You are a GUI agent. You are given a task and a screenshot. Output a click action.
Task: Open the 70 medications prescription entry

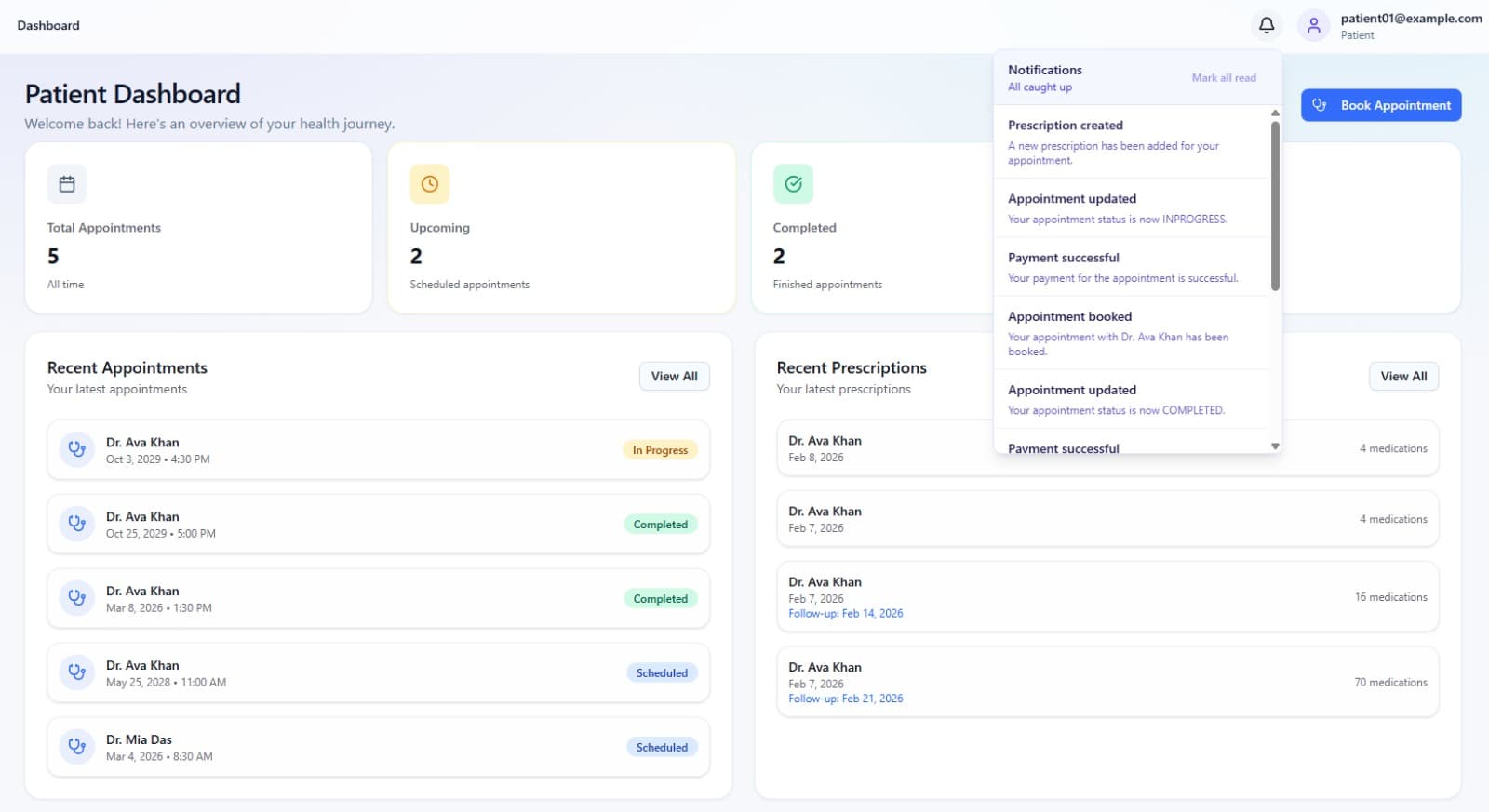click(x=1107, y=682)
